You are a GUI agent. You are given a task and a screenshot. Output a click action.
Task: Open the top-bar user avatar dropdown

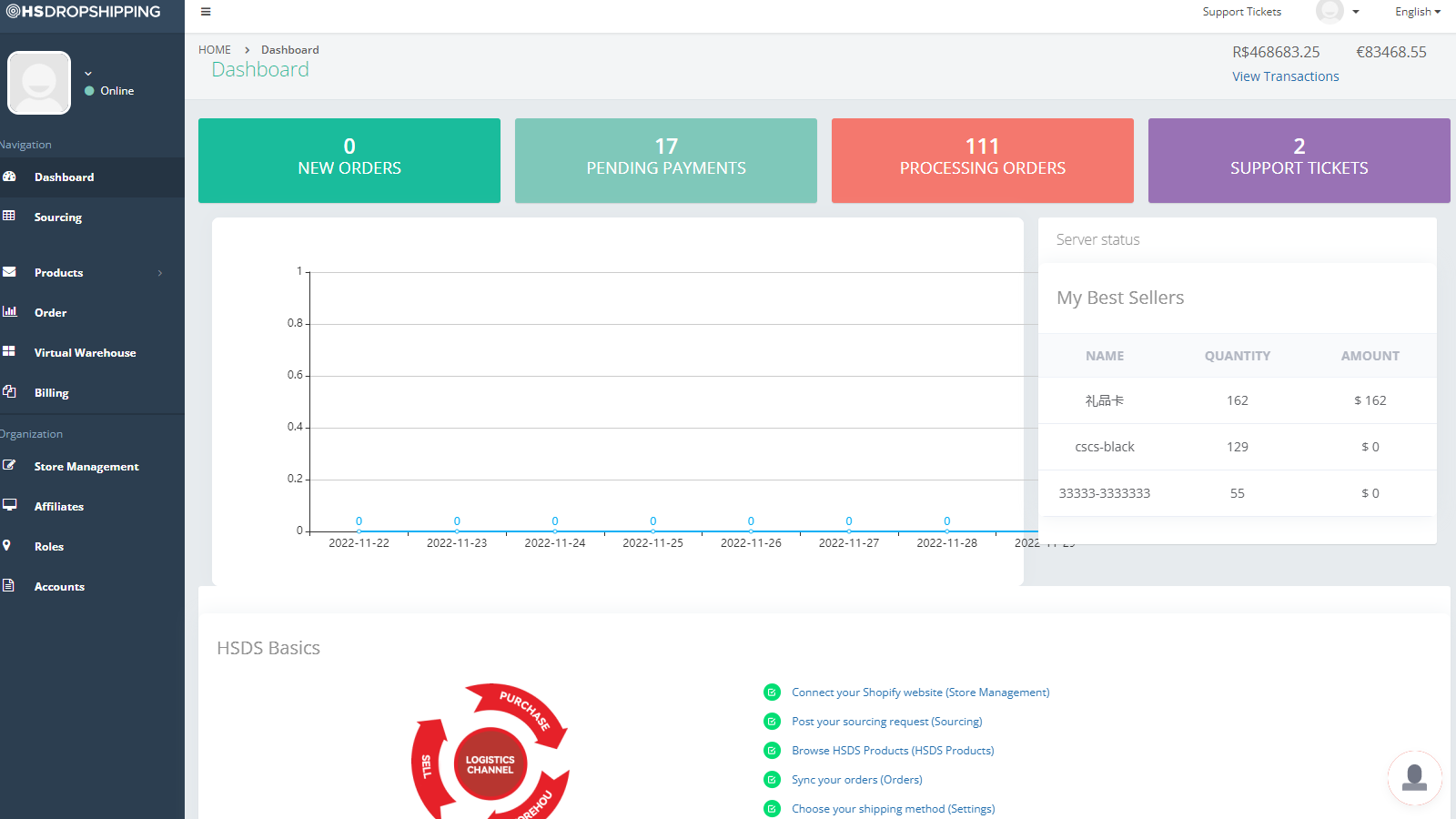point(1338,12)
